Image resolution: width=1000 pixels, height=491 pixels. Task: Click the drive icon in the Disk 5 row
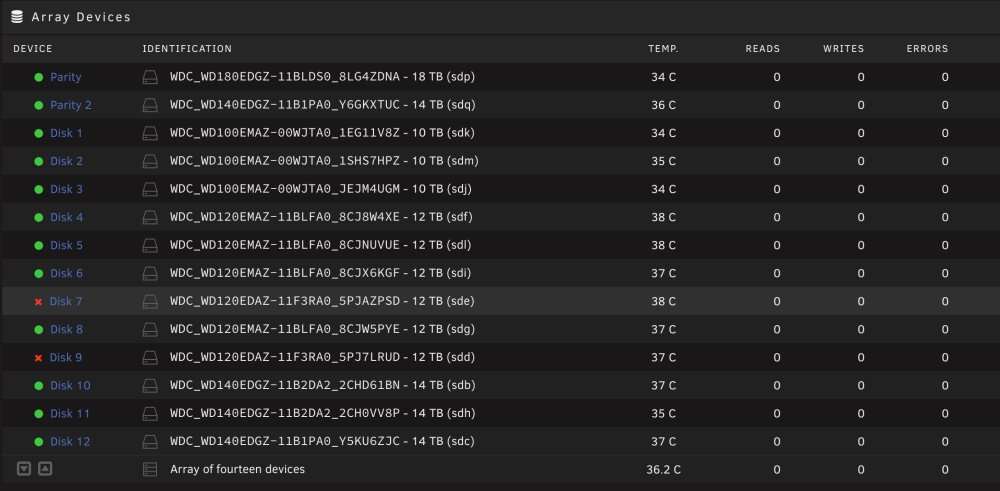click(x=150, y=246)
